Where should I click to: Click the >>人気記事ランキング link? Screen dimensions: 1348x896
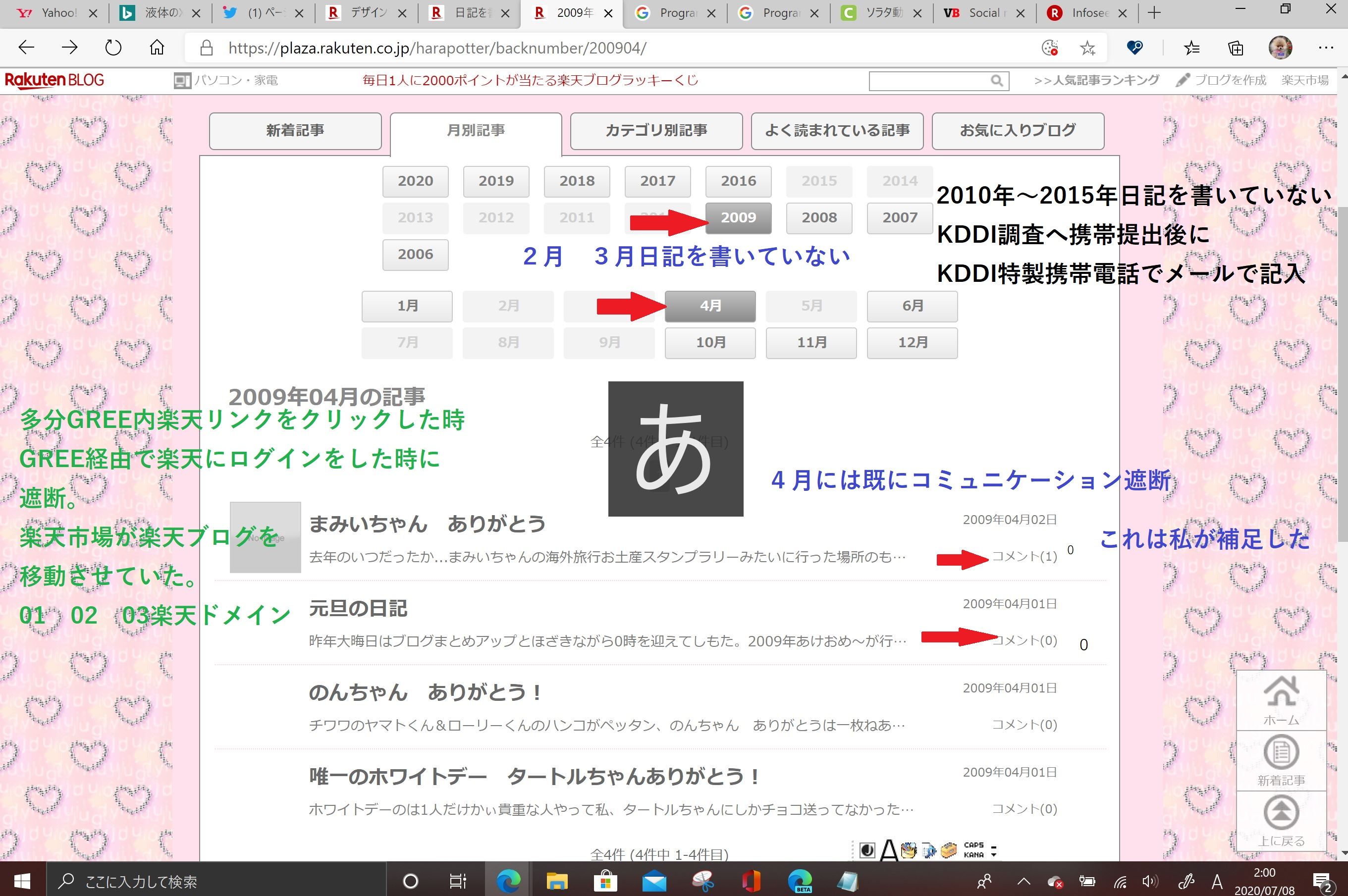pos(1096,80)
